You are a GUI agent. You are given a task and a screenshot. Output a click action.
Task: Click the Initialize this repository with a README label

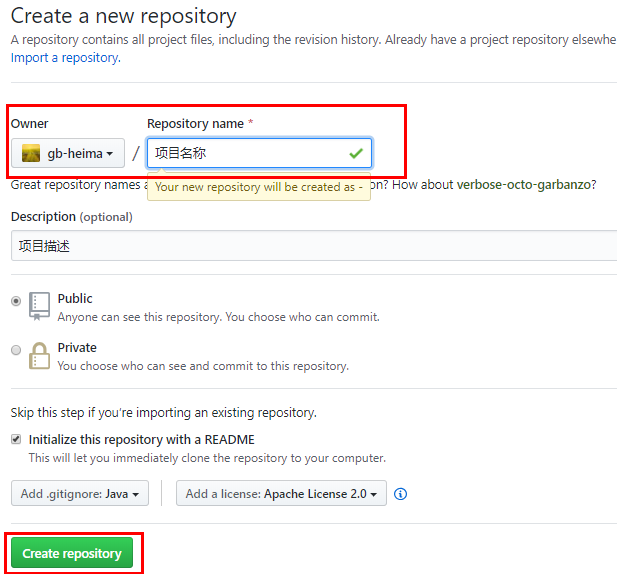[x=142, y=439]
